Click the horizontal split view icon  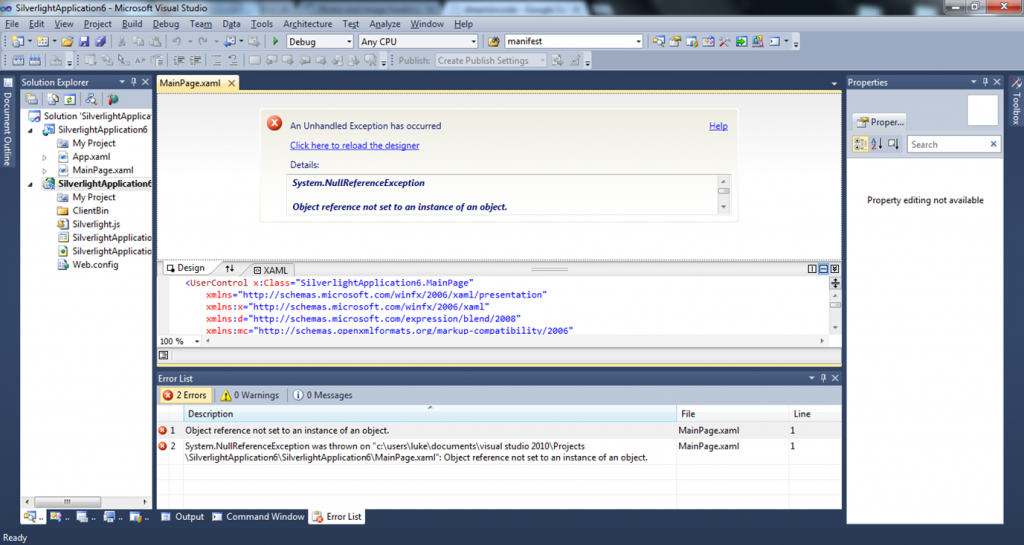tap(823, 268)
